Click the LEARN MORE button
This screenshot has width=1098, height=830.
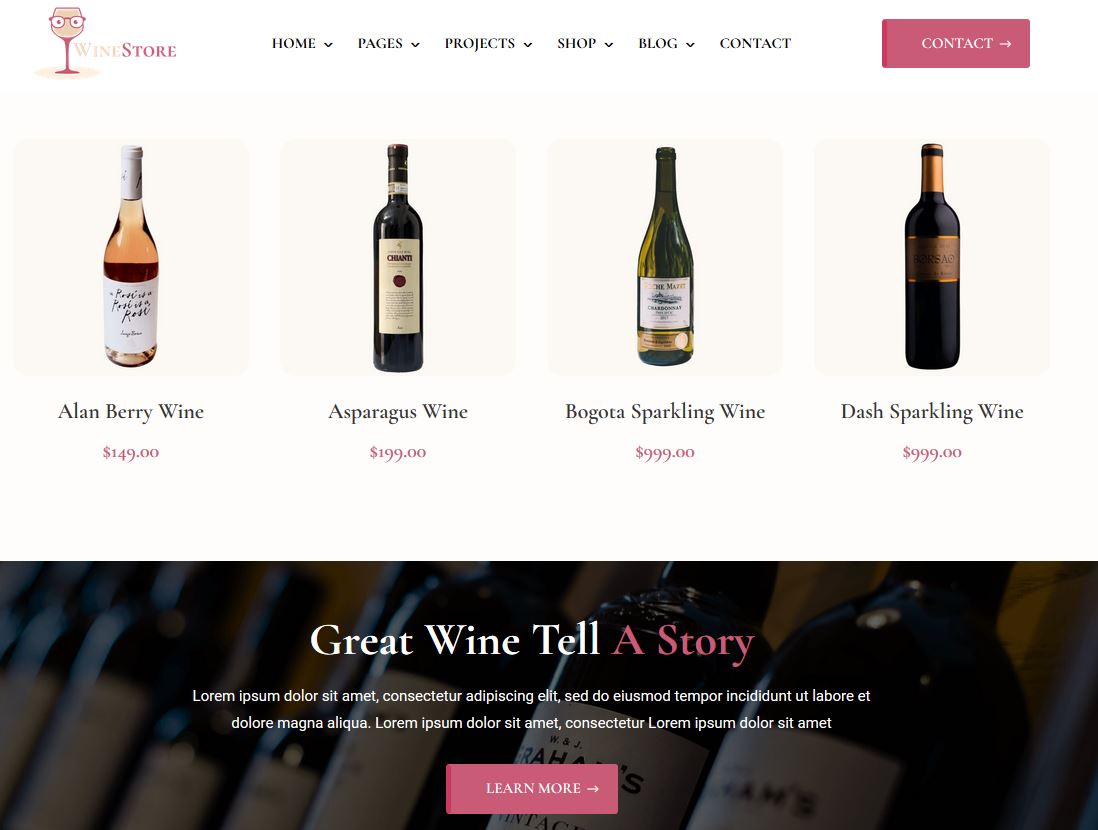point(532,789)
